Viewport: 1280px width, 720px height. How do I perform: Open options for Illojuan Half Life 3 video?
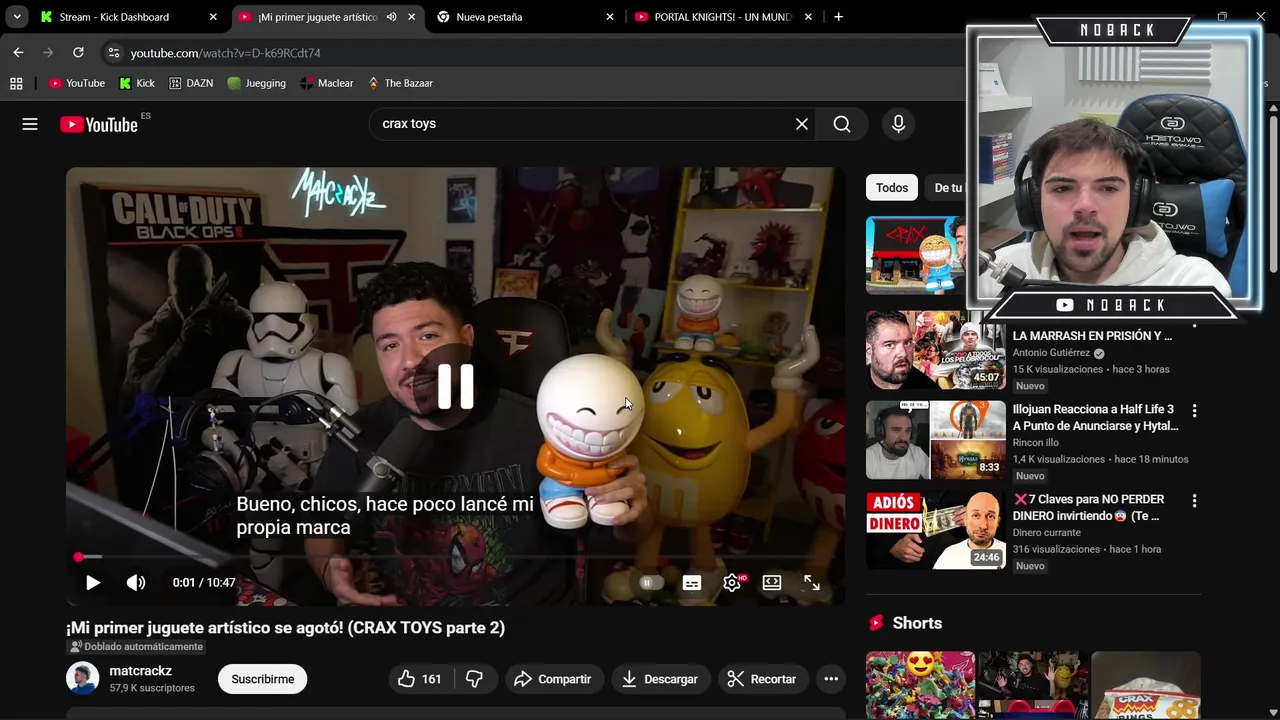coord(1194,411)
